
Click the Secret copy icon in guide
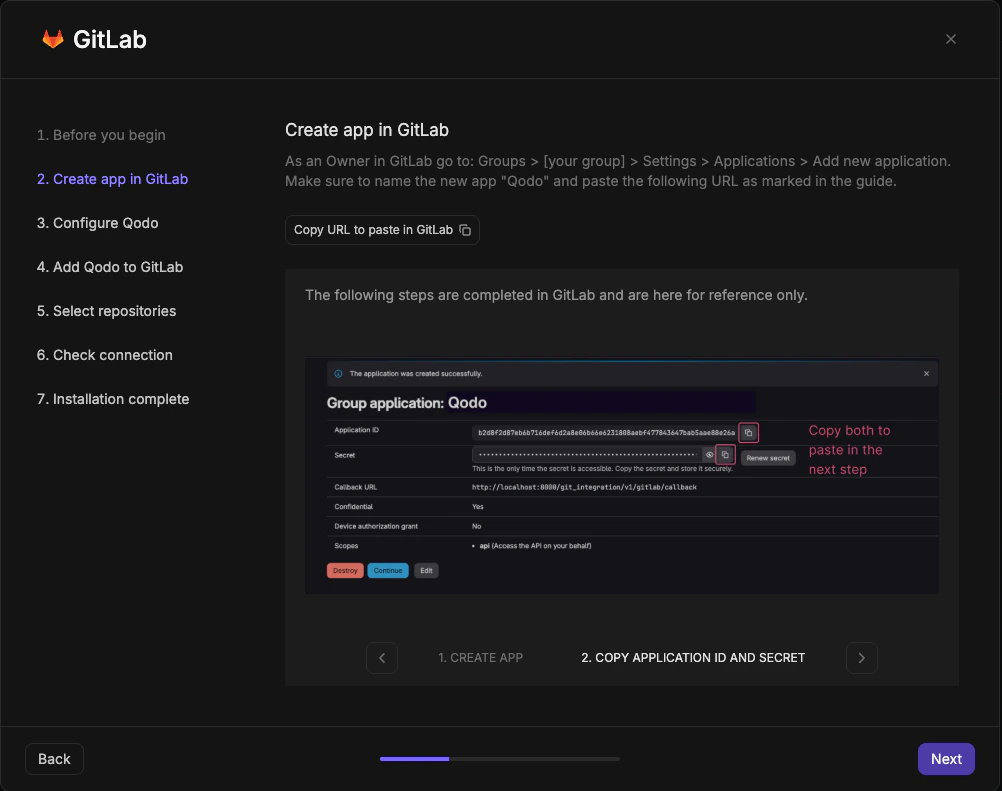(x=725, y=455)
